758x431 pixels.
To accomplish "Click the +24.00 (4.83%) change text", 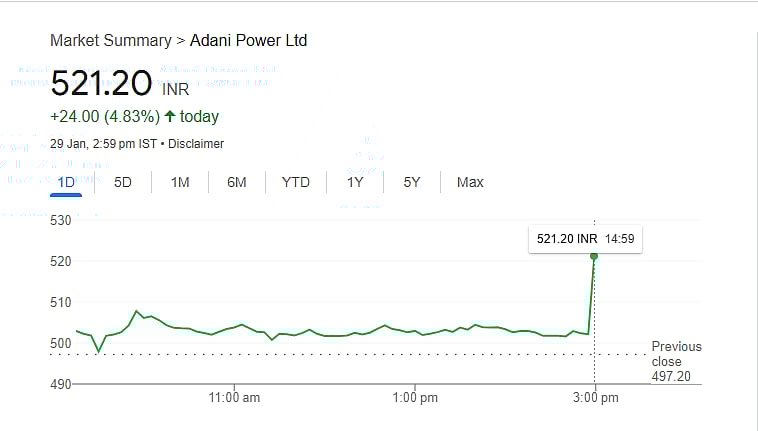I will tap(105, 116).
